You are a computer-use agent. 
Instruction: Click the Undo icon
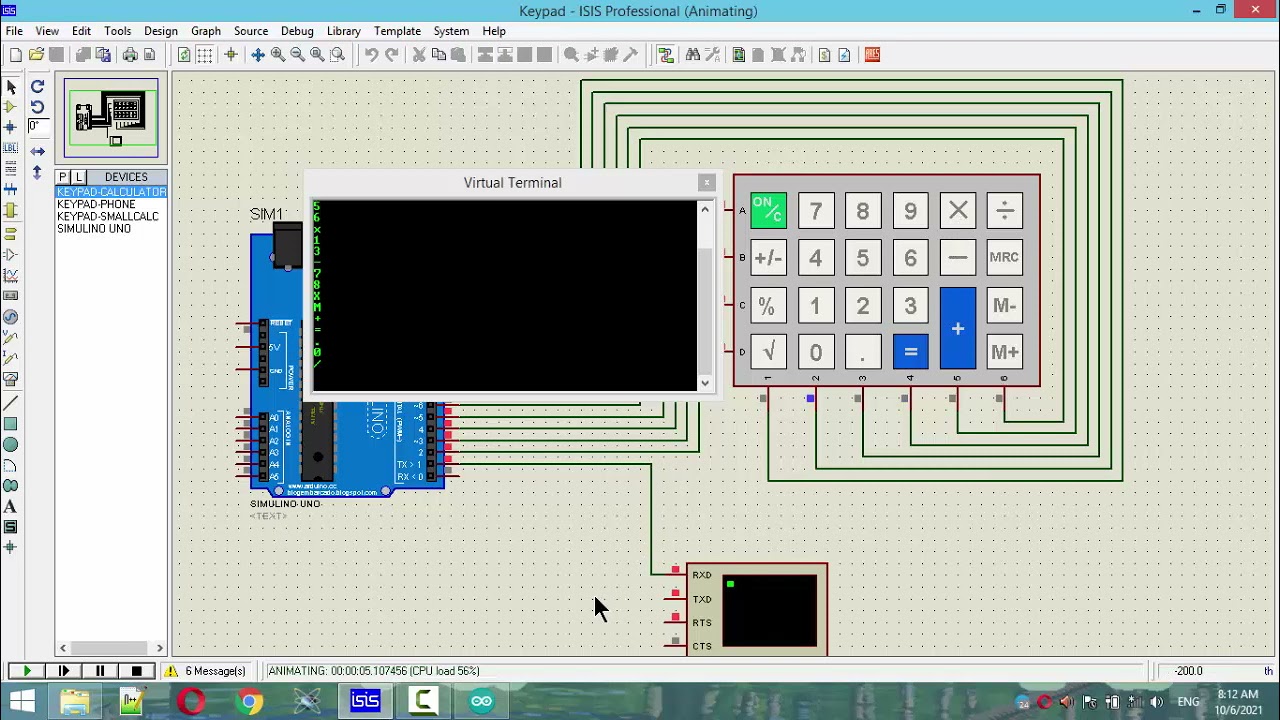point(371,55)
